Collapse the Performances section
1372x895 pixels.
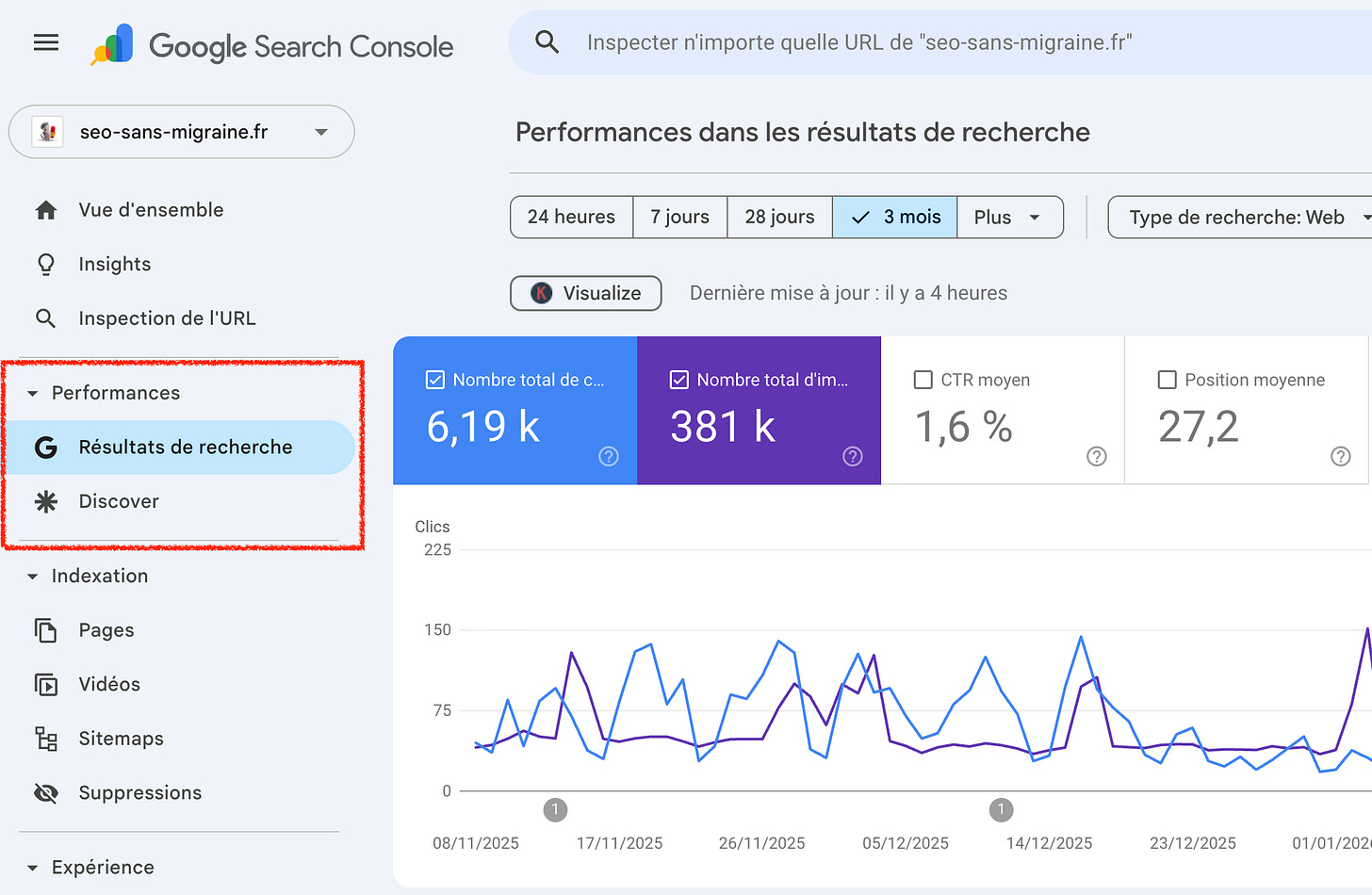coord(33,394)
